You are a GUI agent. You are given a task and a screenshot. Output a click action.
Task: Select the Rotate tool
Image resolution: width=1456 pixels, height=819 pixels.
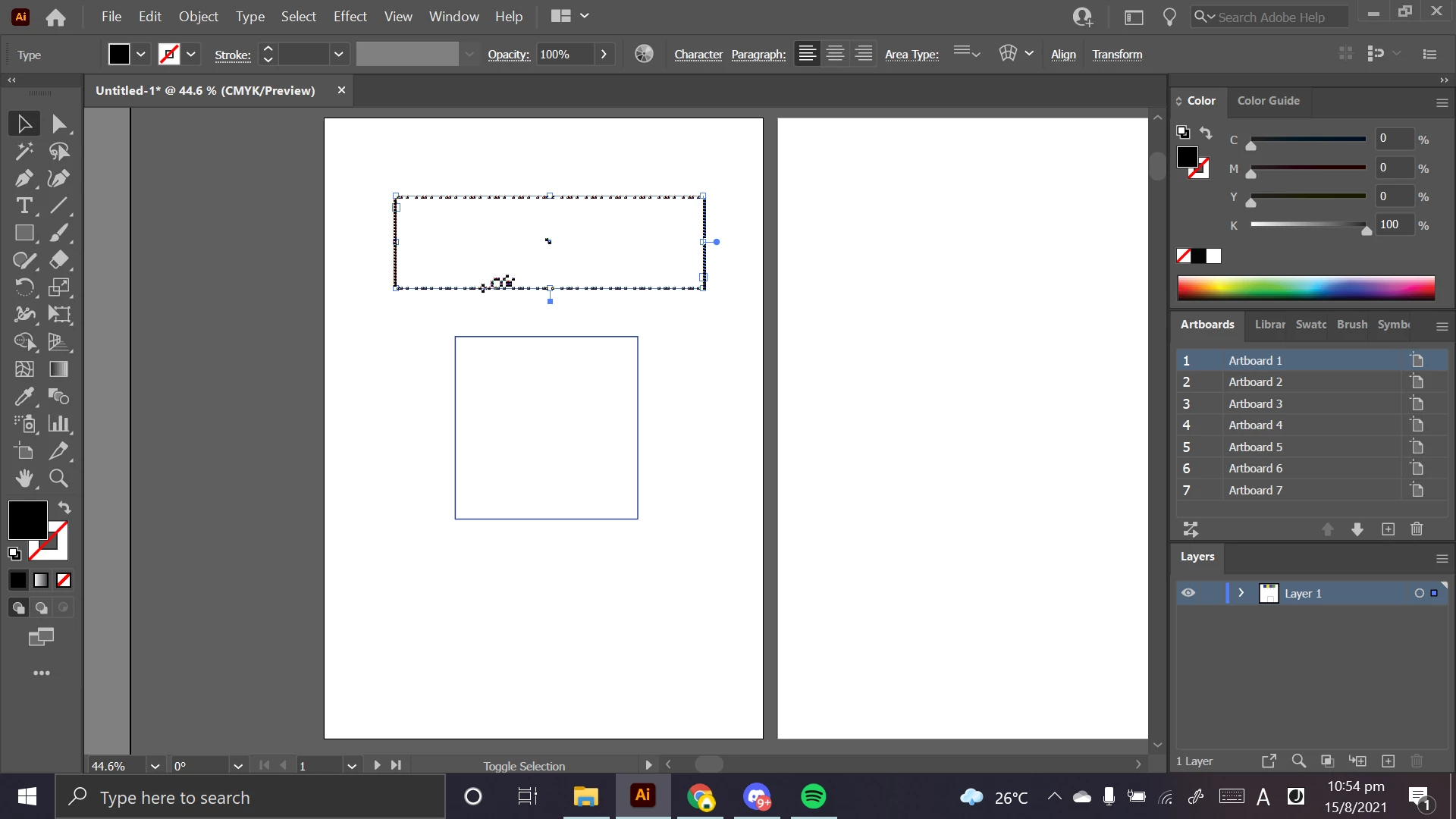click(24, 287)
